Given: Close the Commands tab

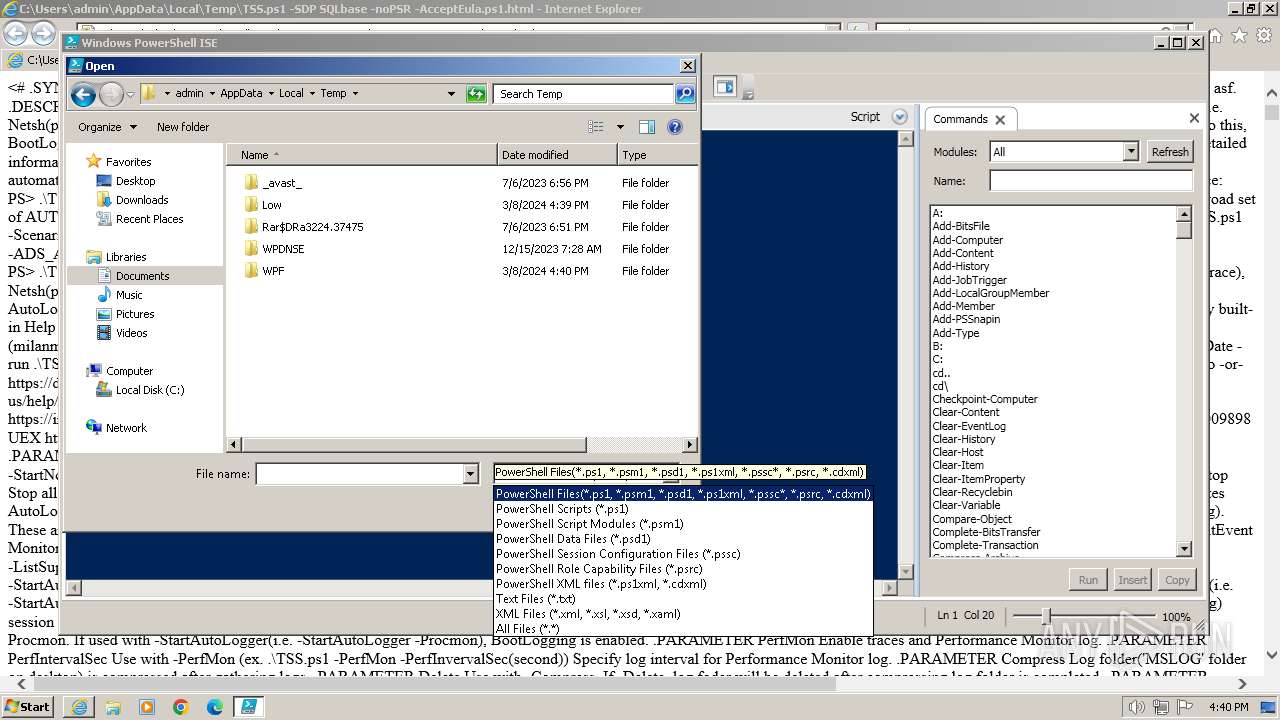Looking at the screenshot, I should [x=1000, y=119].
